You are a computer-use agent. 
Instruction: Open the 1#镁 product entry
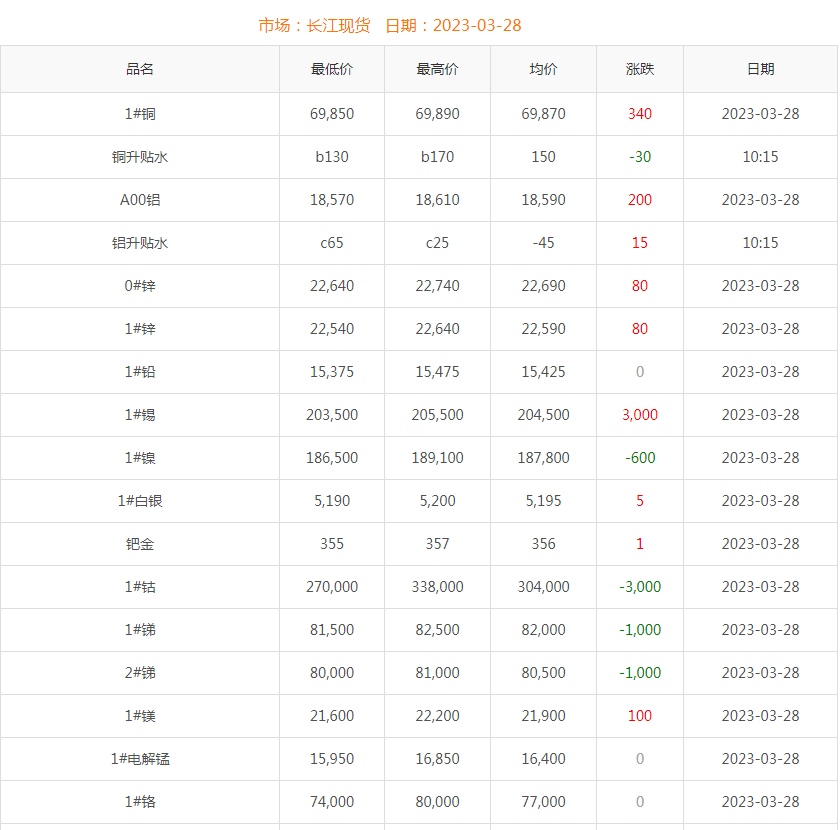point(140,716)
